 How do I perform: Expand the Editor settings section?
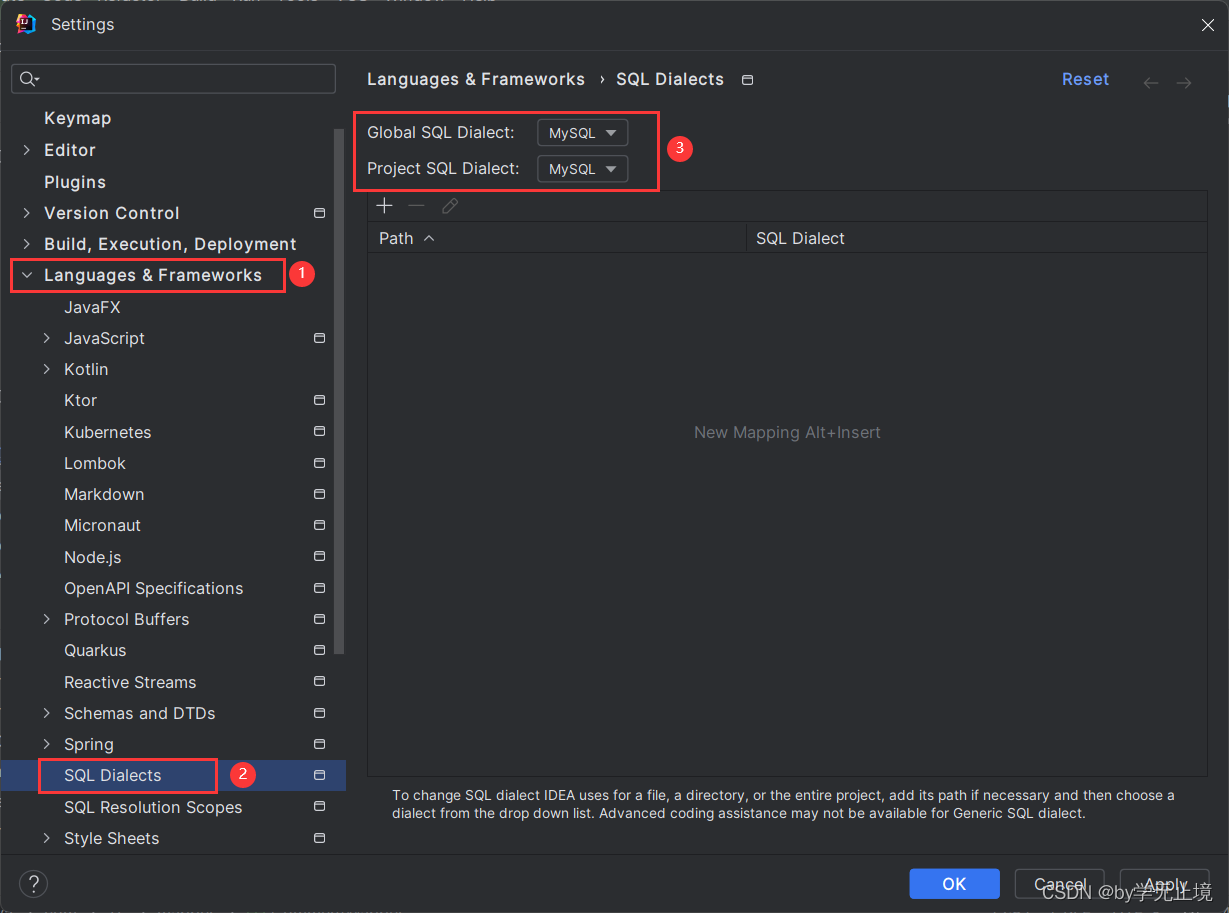tap(27, 150)
